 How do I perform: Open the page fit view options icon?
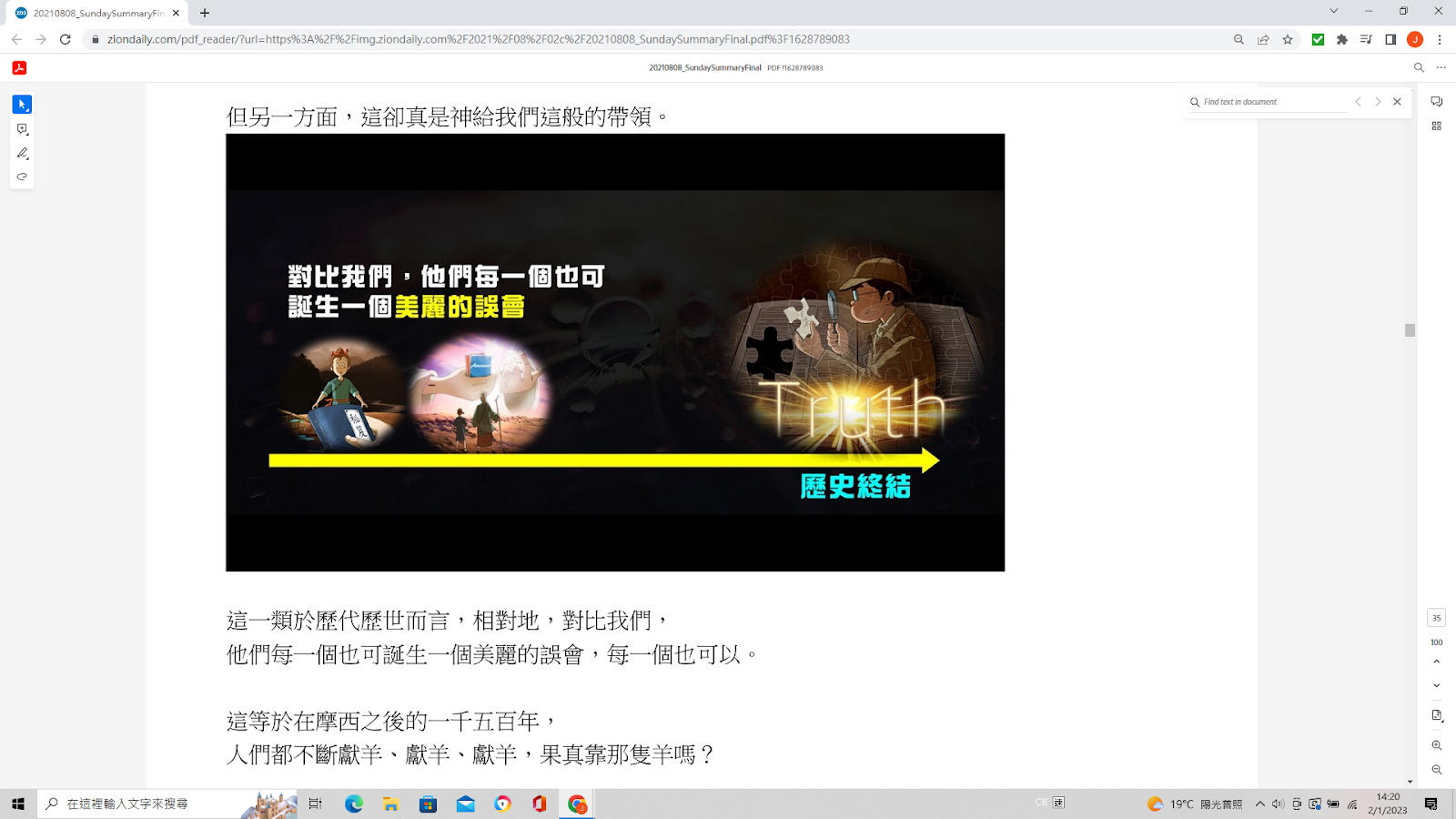coord(1436,715)
